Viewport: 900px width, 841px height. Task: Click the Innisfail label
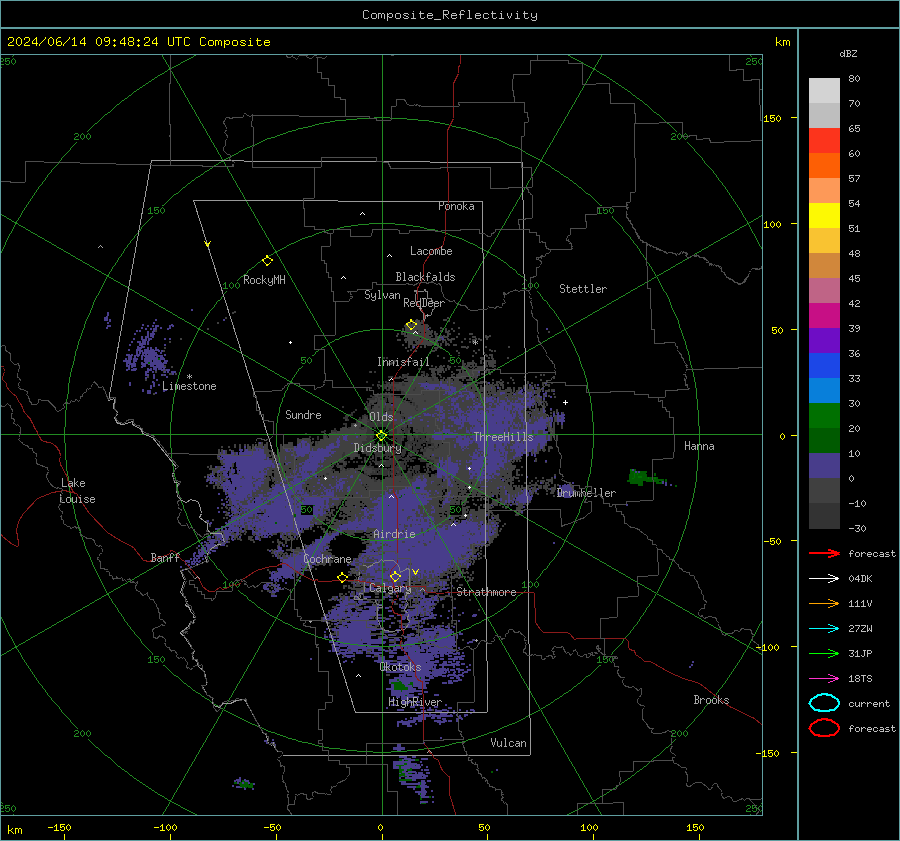[x=403, y=362]
